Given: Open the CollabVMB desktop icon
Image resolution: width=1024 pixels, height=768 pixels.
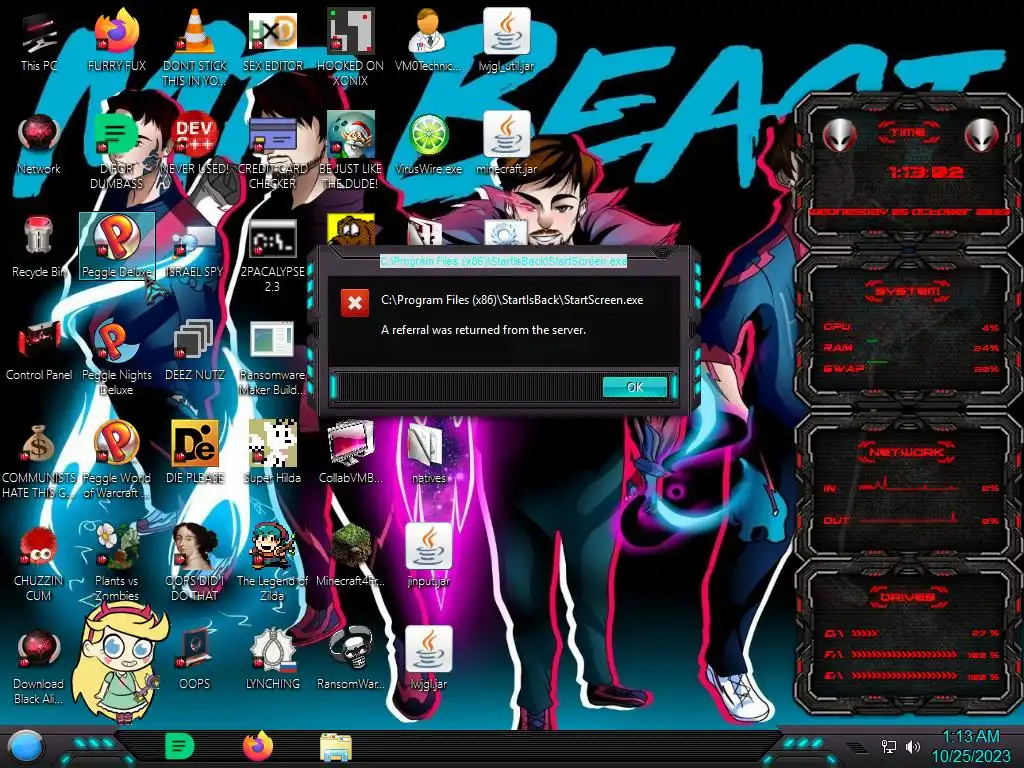Looking at the screenshot, I should 351,453.
